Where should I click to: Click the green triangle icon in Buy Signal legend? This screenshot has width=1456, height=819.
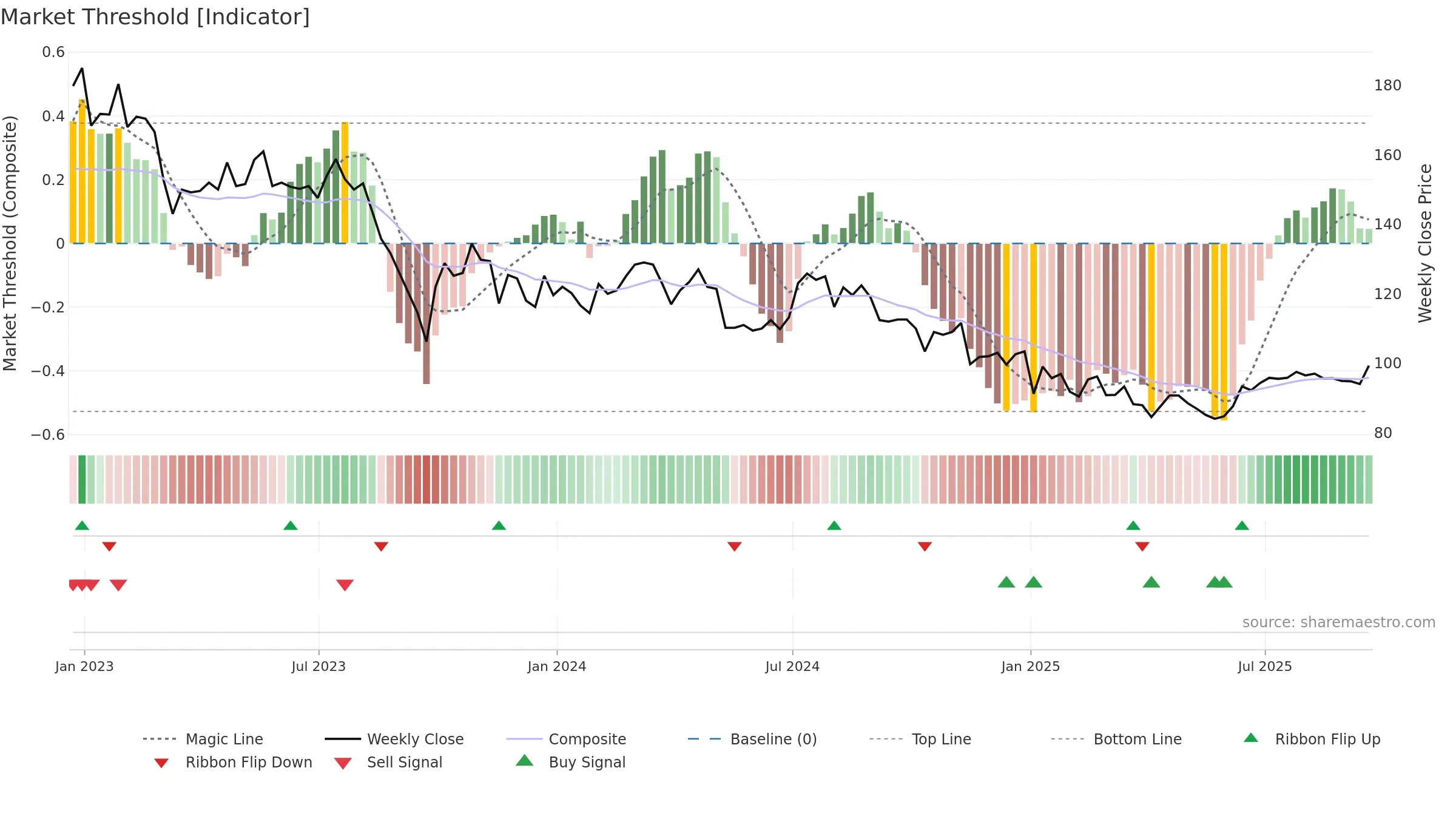tap(525, 760)
